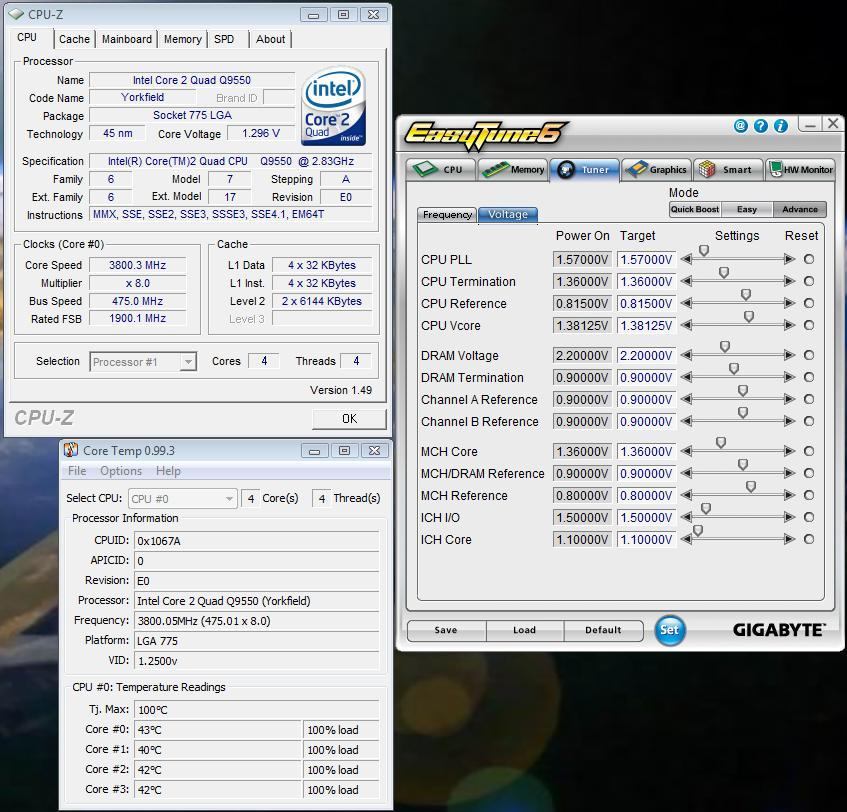Click the DRAM Voltage Target value field
Image resolution: width=847 pixels, height=812 pixels.
[x=646, y=355]
